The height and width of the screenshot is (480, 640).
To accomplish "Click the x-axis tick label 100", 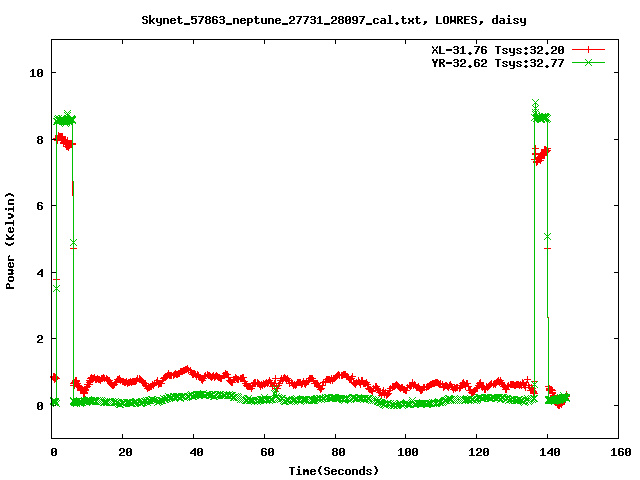I will (408, 452).
